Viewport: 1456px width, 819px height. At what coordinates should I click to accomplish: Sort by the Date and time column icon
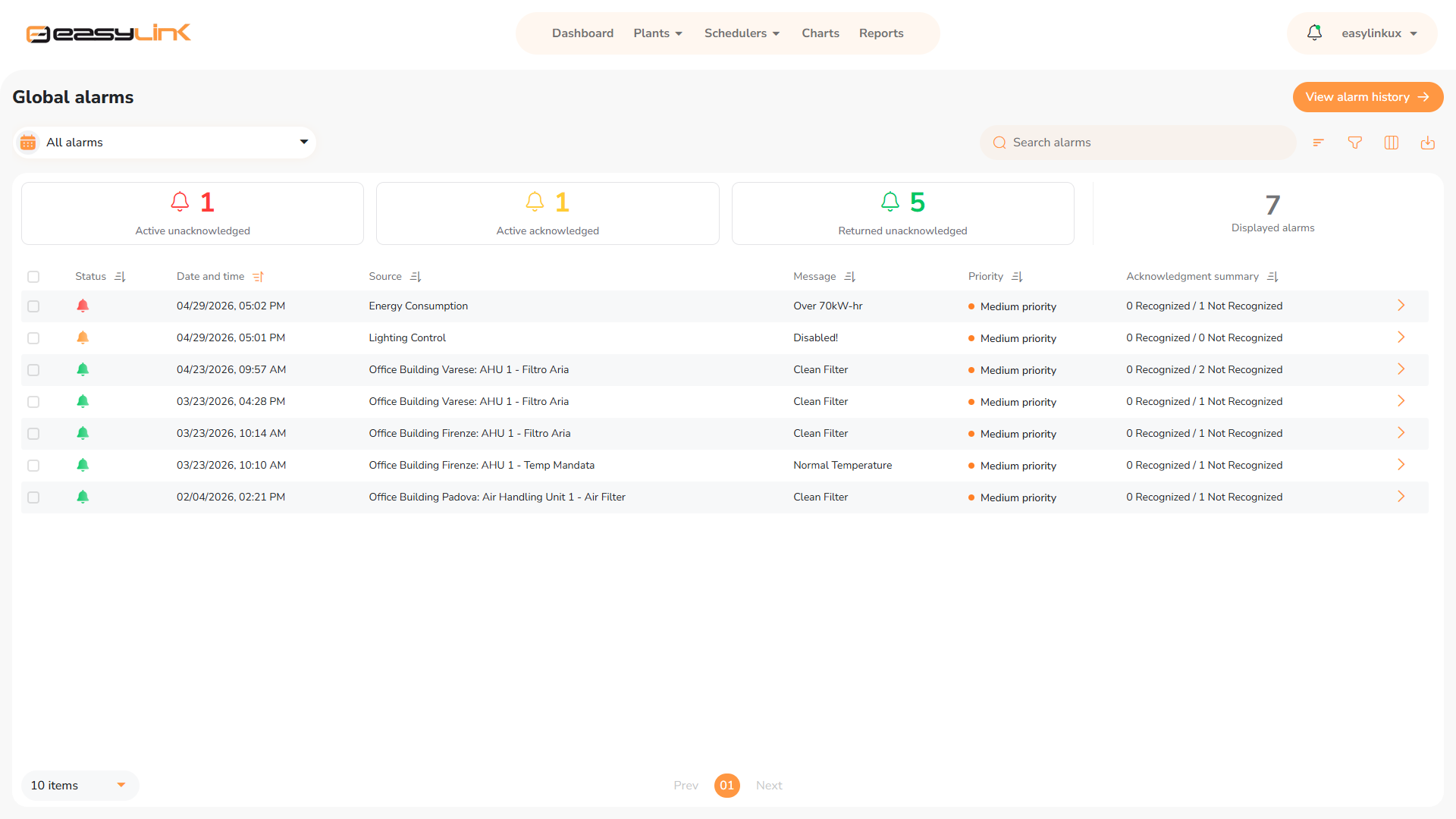point(258,277)
